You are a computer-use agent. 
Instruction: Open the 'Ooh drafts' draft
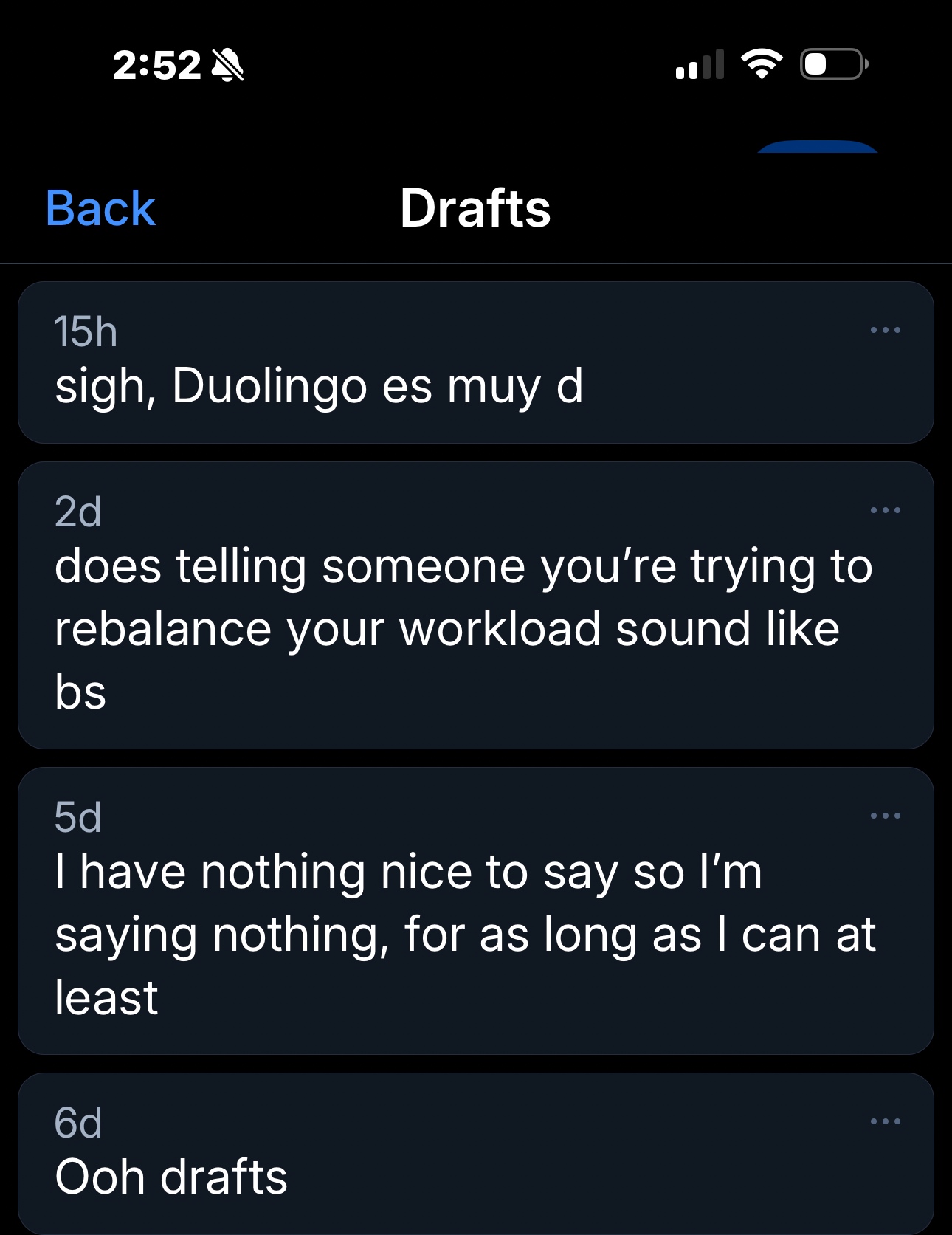tap(171, 1177)
